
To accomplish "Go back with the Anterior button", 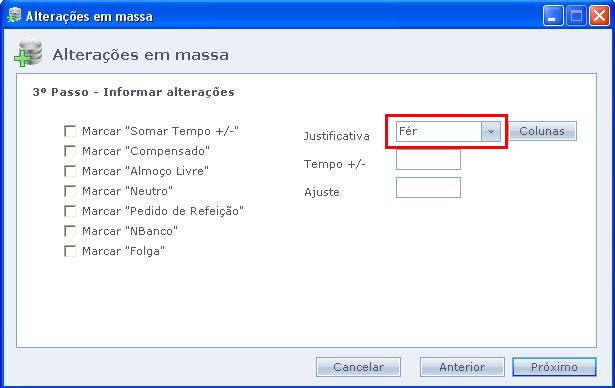I will [462, 367].
